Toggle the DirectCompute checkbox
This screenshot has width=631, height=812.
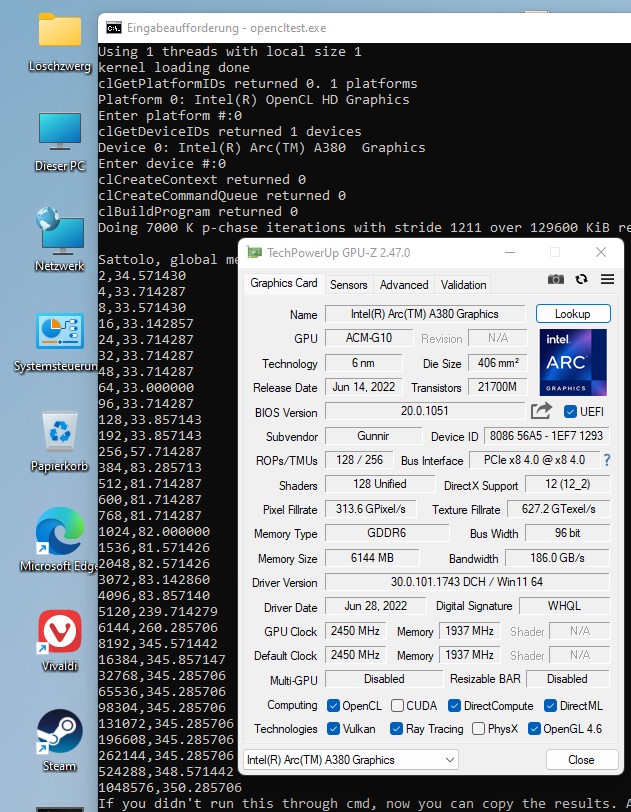pyautogui.click(x=454, y=706)
